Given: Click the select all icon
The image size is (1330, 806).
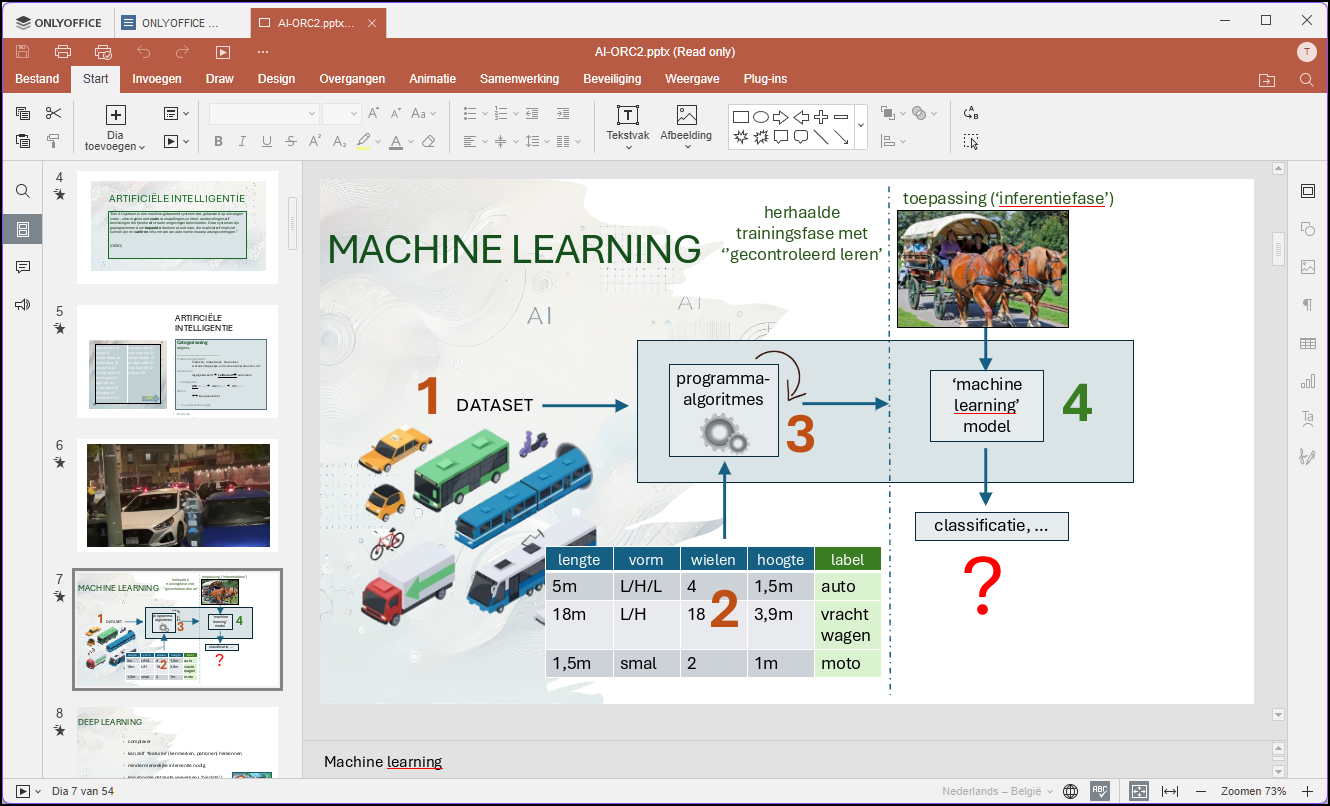Looking at the screenshot, I should pos(970,142).
